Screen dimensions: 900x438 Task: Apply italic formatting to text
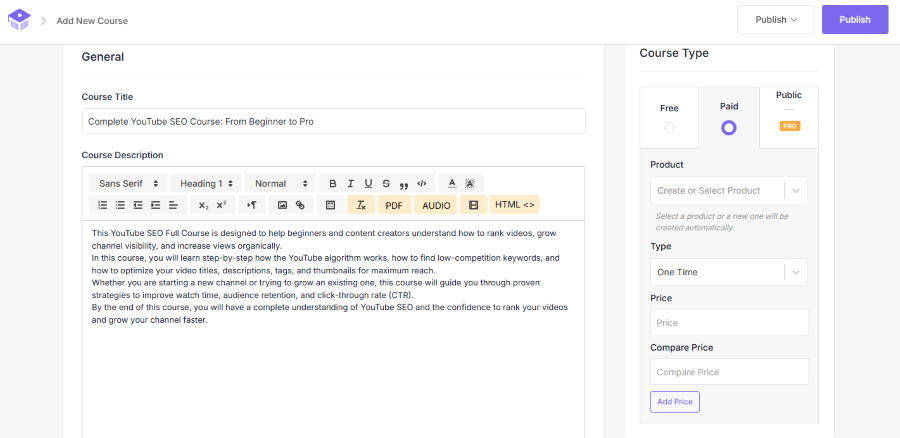pyautogui.click(x=350, y=184)
